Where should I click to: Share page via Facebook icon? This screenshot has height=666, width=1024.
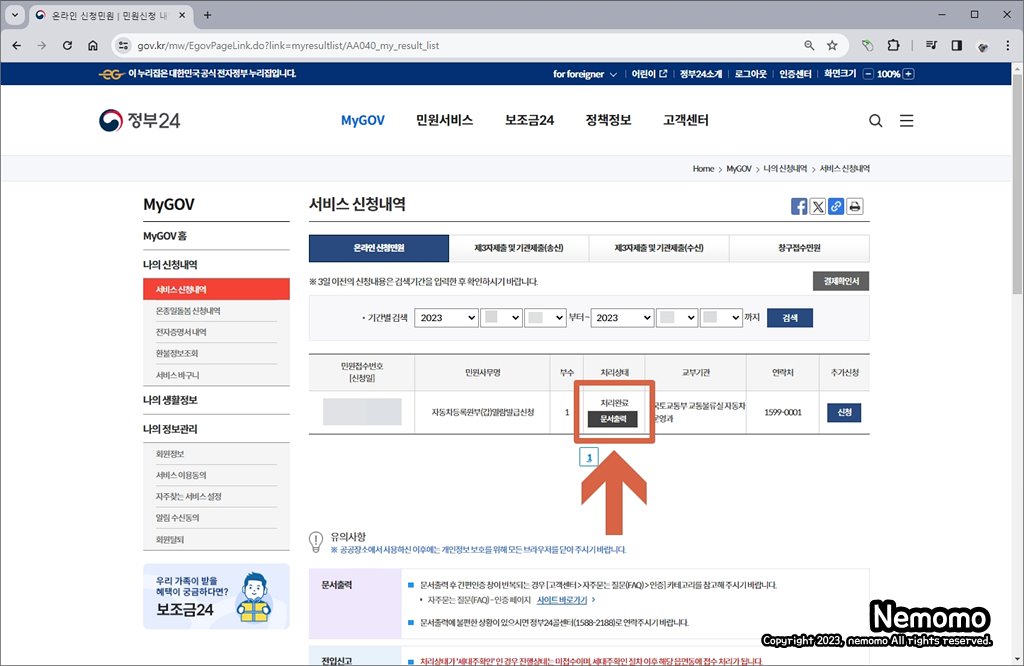[x=799, y=206]
